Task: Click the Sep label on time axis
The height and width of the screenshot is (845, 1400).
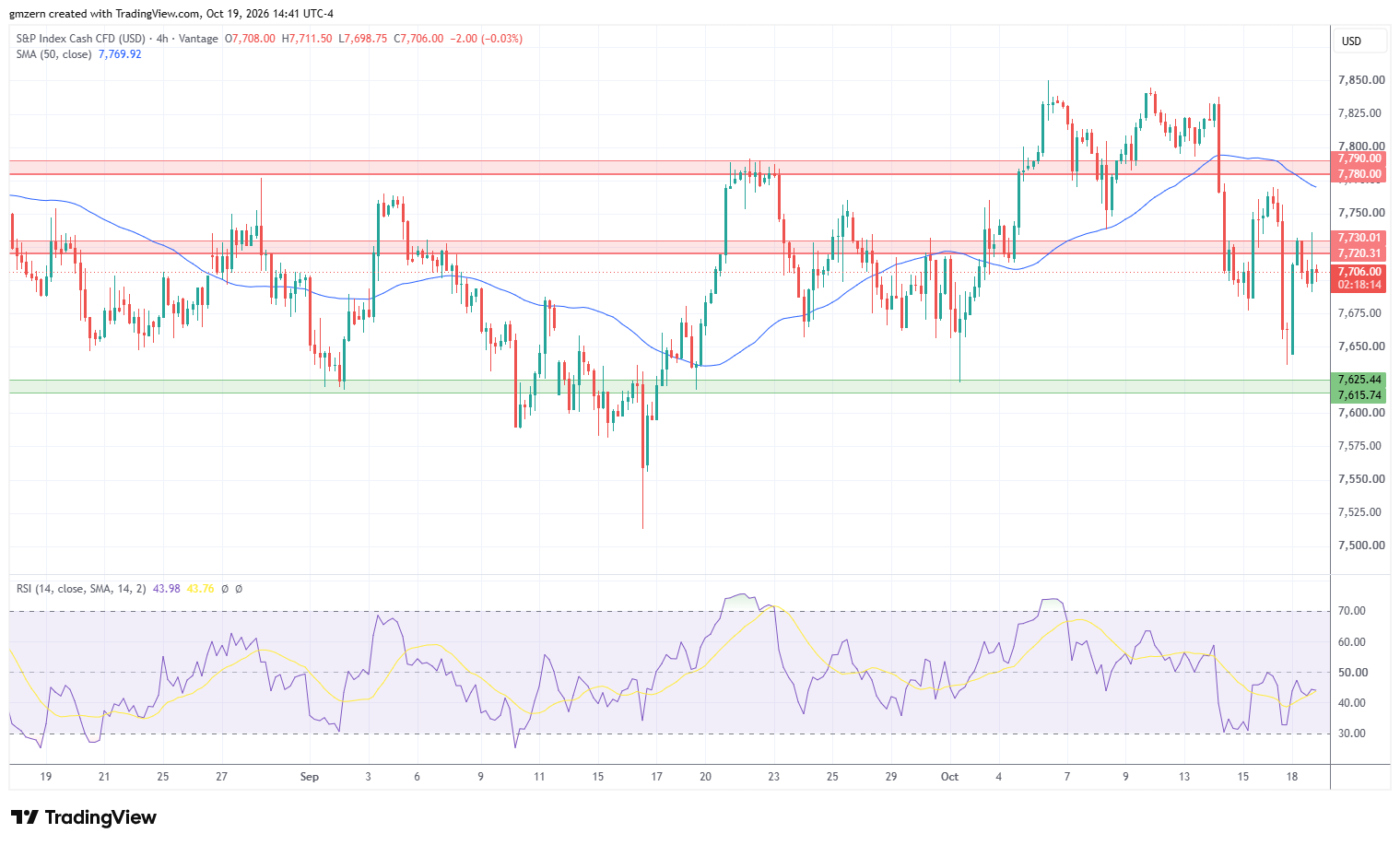Action: [x=310, y=777]
